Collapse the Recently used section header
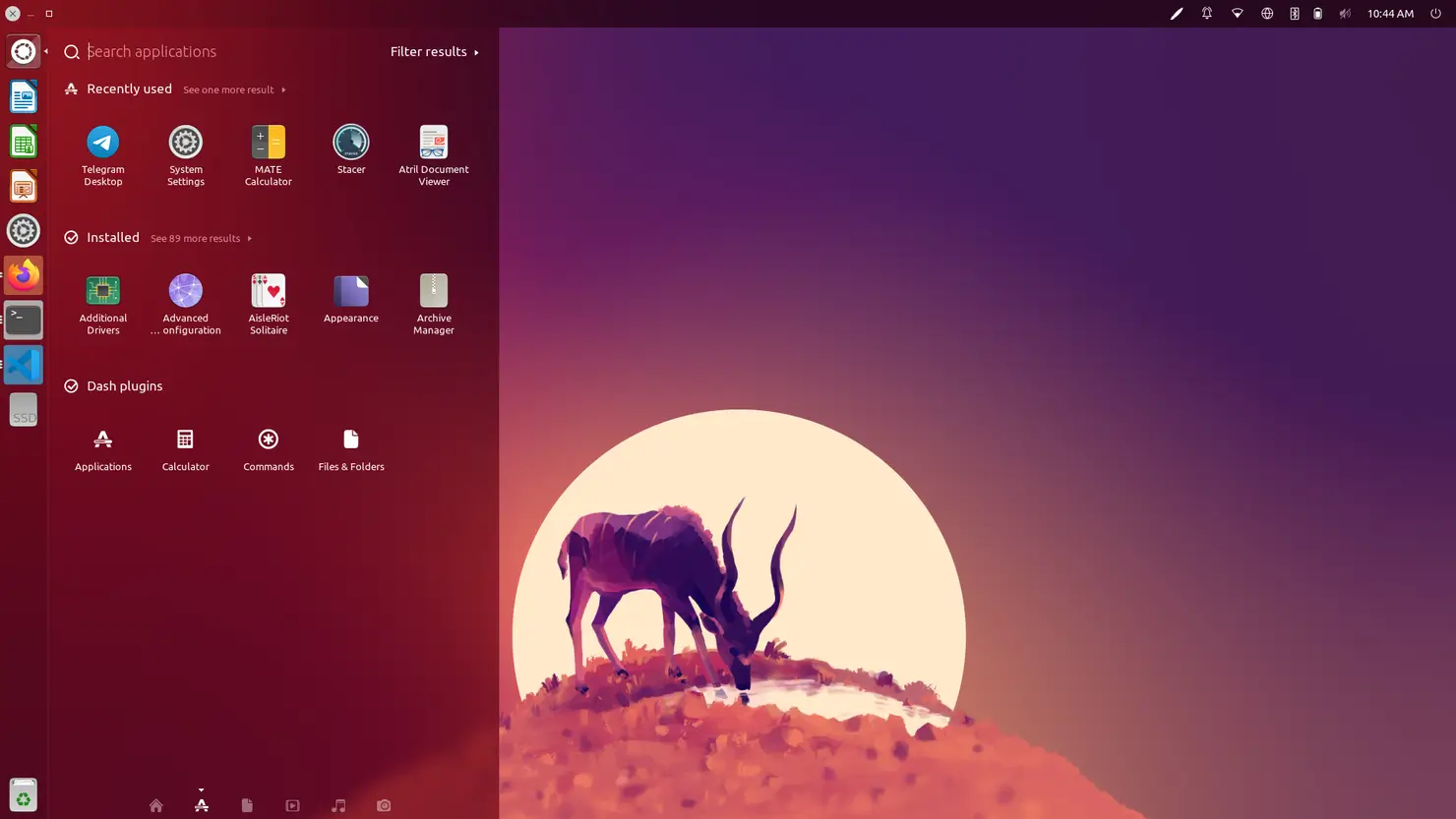The height and width of the screenshot is (819, 1456). pyautogui.click(x=118, y=88)
